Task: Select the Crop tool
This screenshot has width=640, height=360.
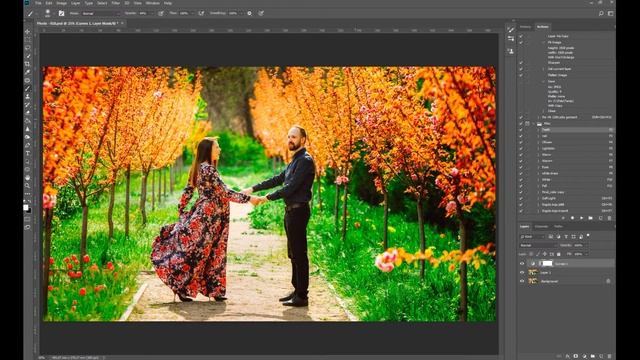Action: pyautogui.click(x=28, y=64)
